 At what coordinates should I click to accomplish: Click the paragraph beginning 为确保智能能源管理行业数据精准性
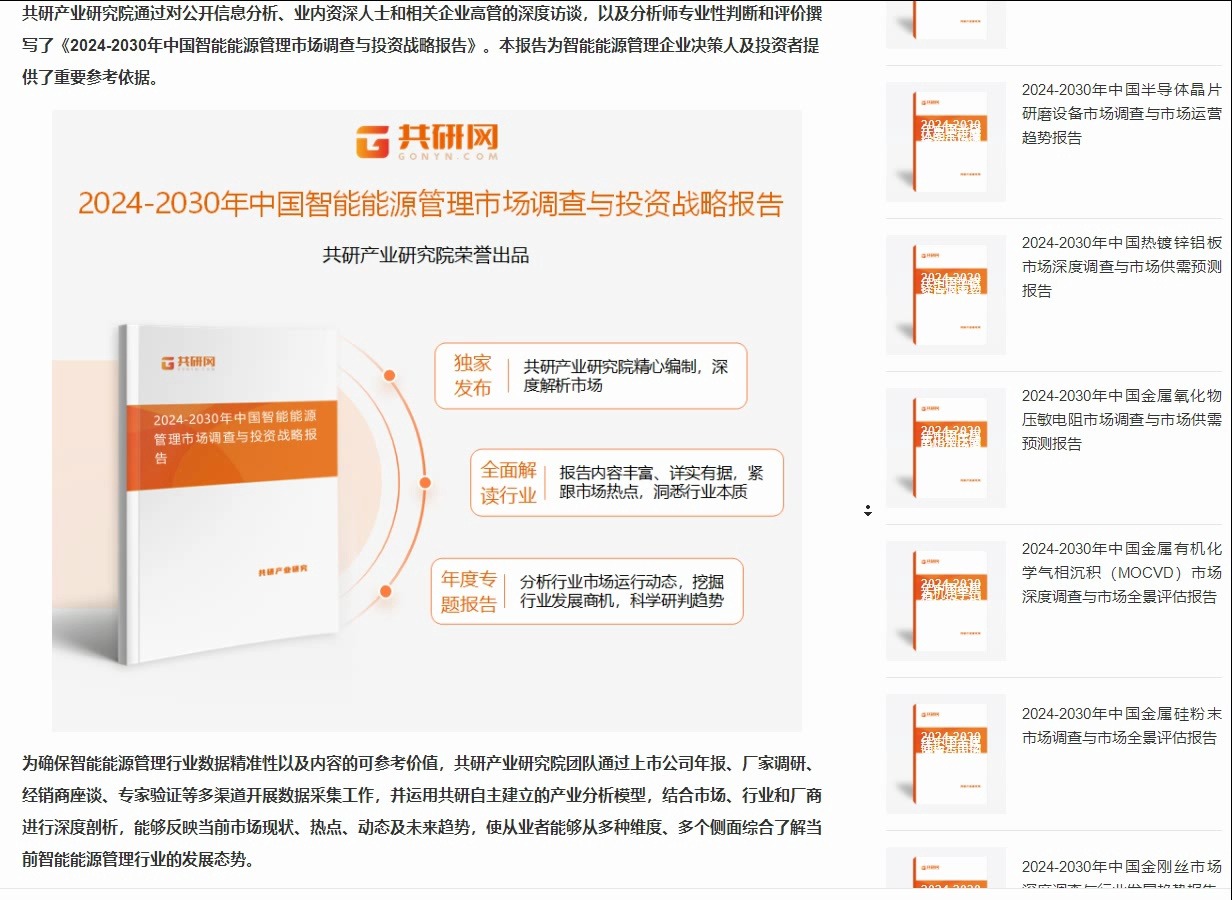coord(422,811)
